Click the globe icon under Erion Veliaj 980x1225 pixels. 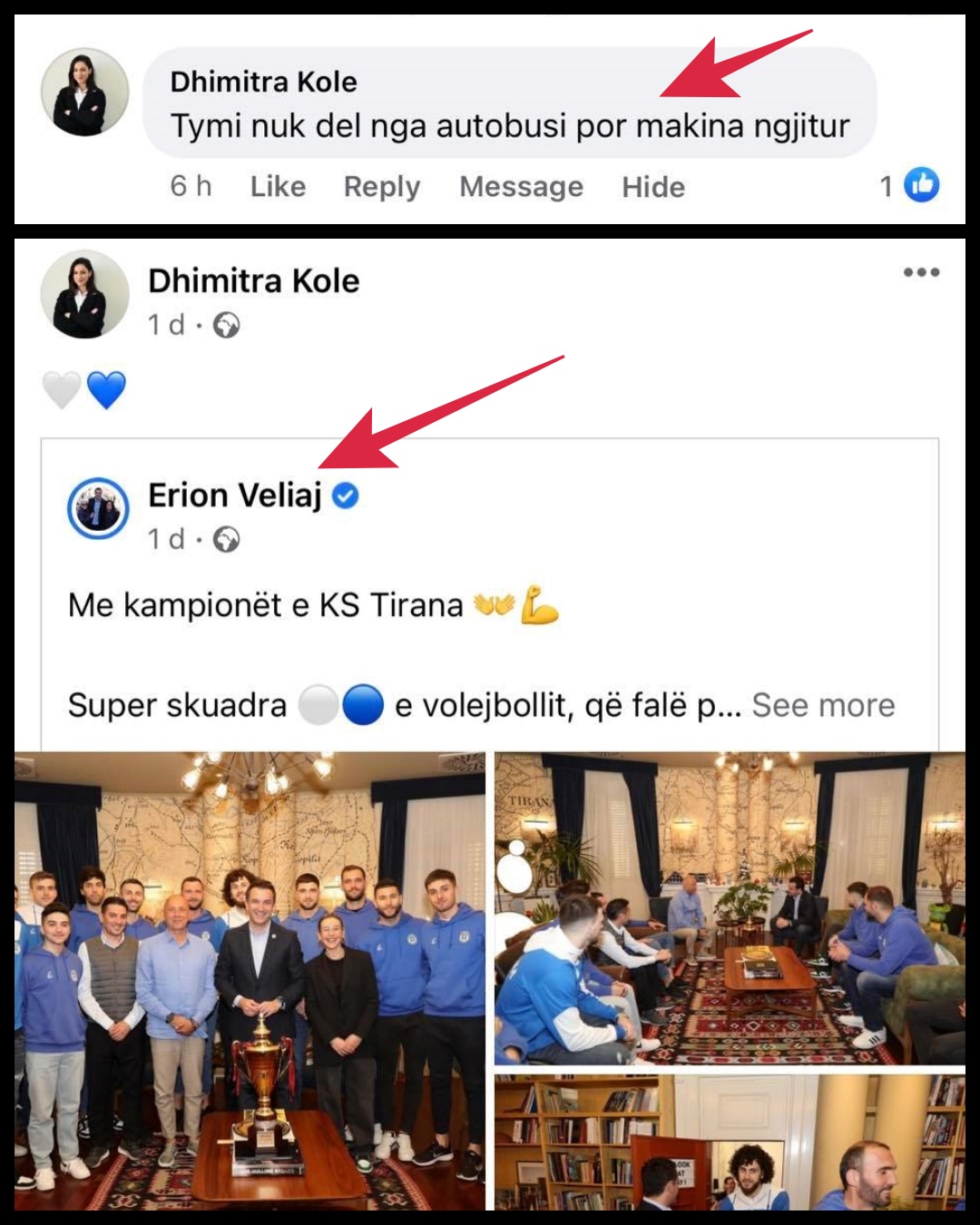(226, 540)
